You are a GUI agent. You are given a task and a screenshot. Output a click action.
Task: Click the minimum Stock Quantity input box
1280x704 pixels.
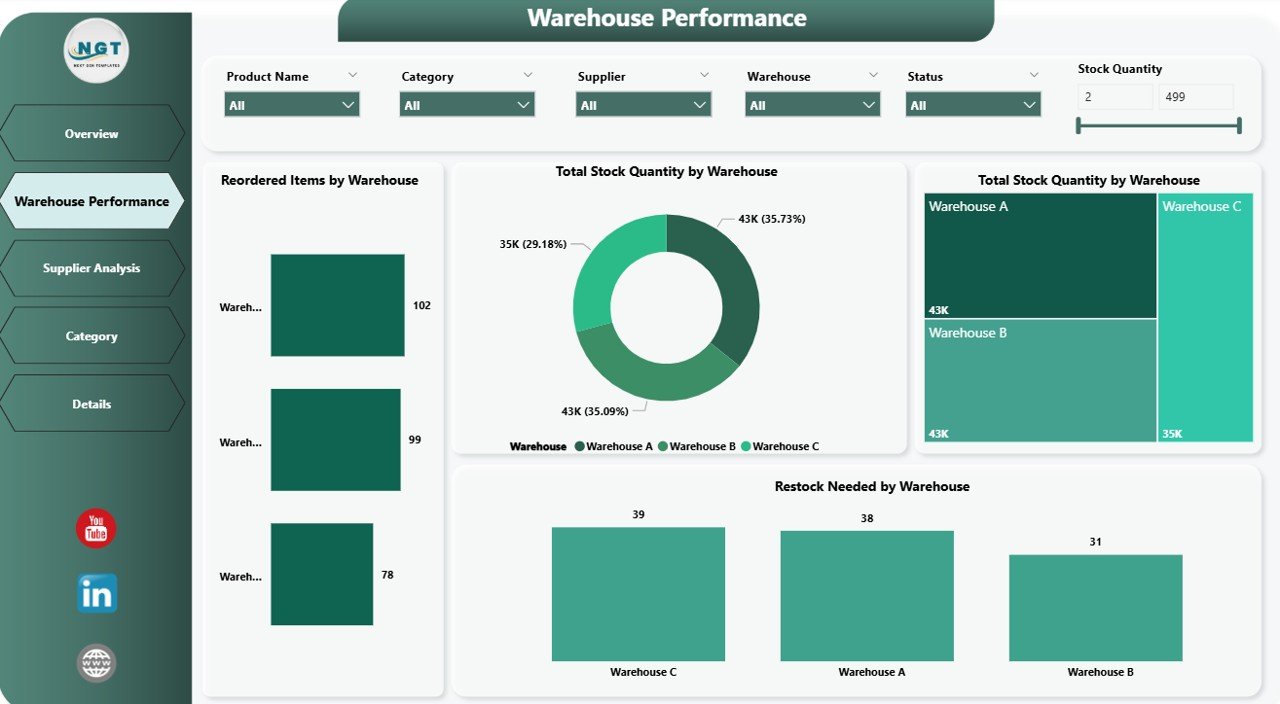[1115, 97]
